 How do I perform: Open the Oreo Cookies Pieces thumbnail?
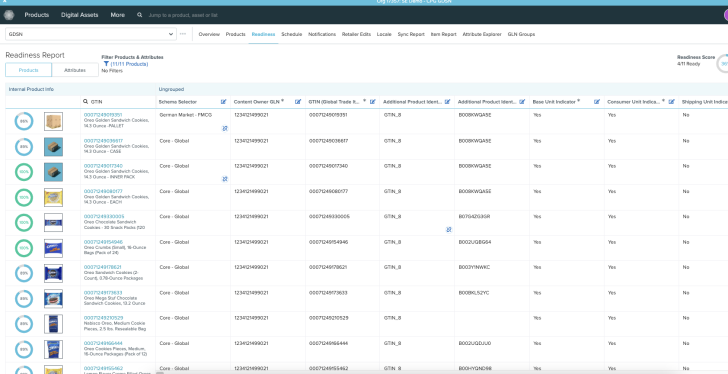tap(53, 349)
